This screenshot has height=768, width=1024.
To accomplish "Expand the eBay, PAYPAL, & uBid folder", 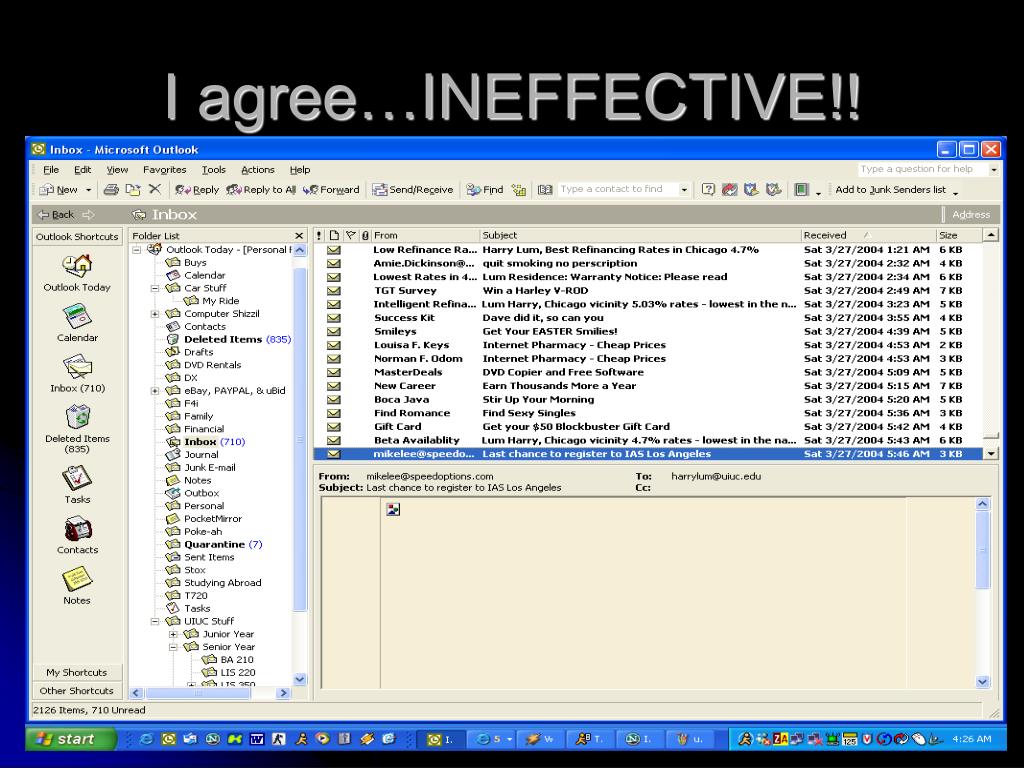I will point(155,391).
